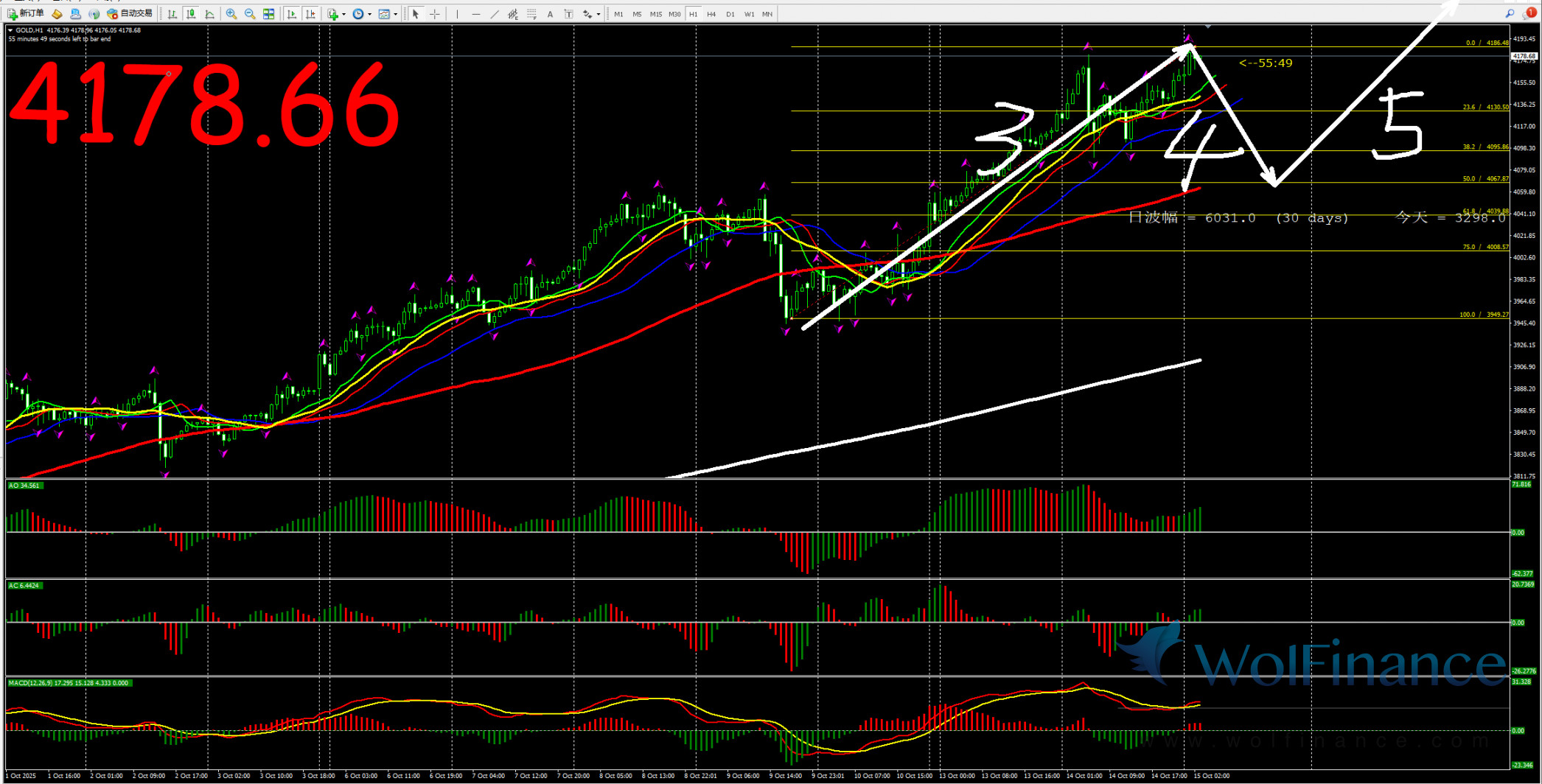Switch to M15 timeframe
This screenshot has height=784, width=1542.
point(655,14)
